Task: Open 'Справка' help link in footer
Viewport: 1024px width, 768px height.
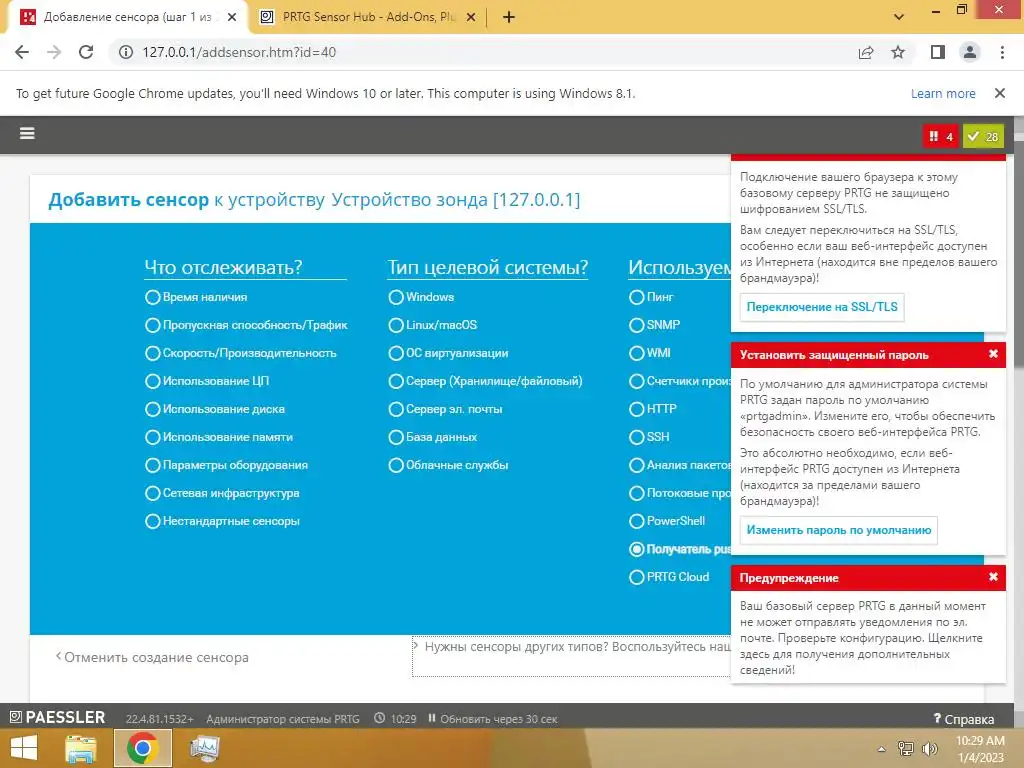Action: (x=964, y=719)
